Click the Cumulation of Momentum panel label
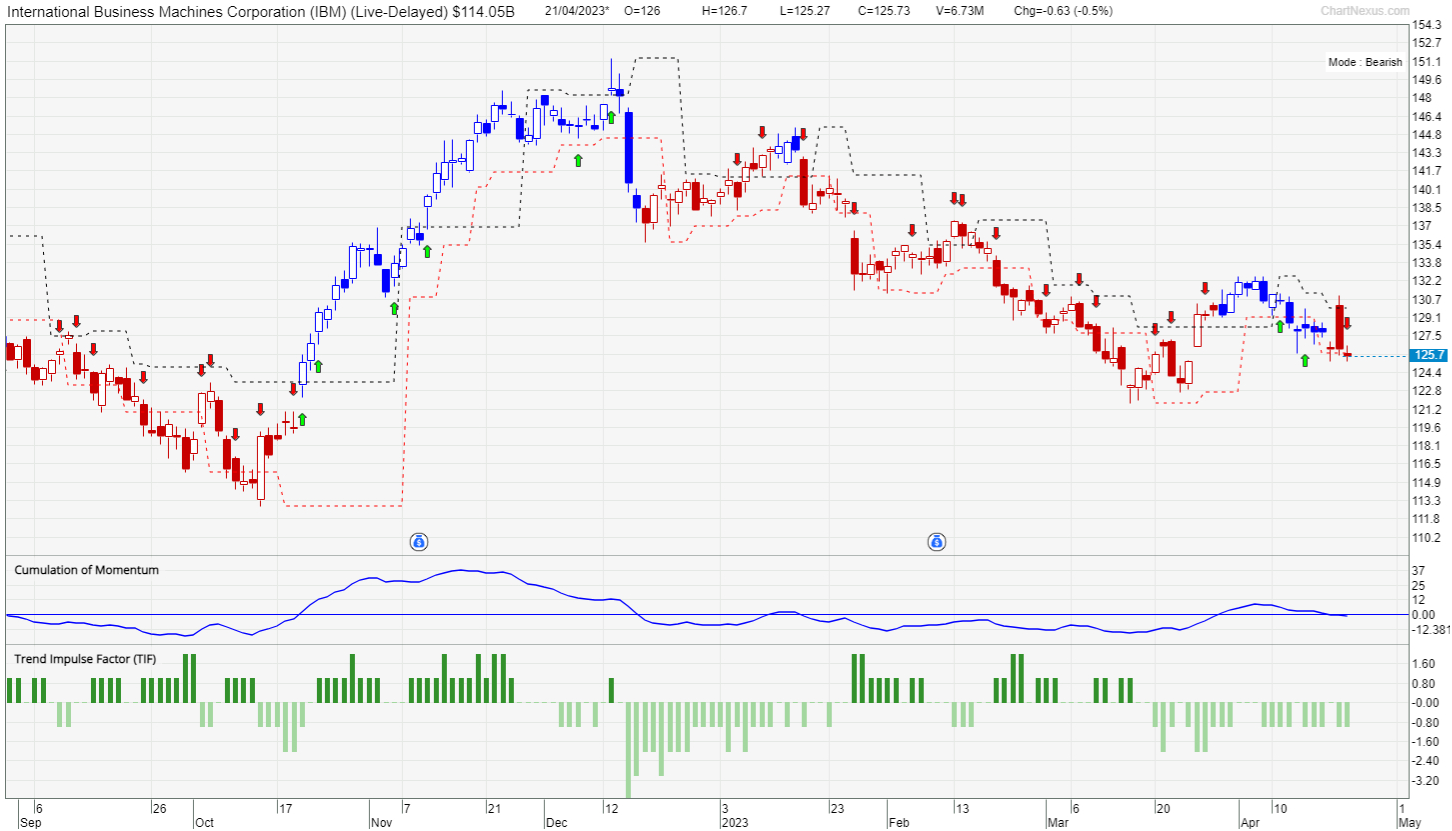 [86, 570]
